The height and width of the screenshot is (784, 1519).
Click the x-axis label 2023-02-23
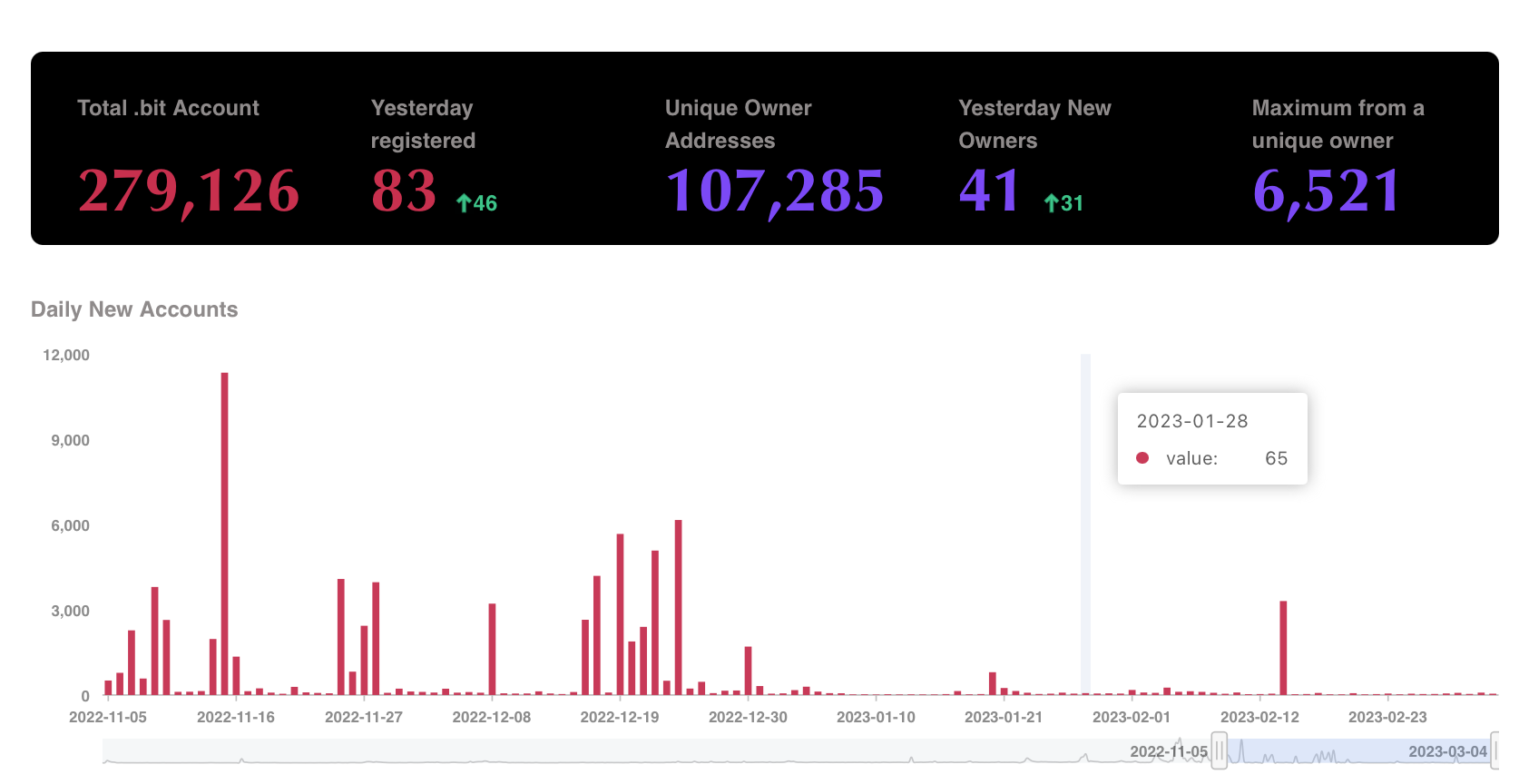coord(1387,717)
